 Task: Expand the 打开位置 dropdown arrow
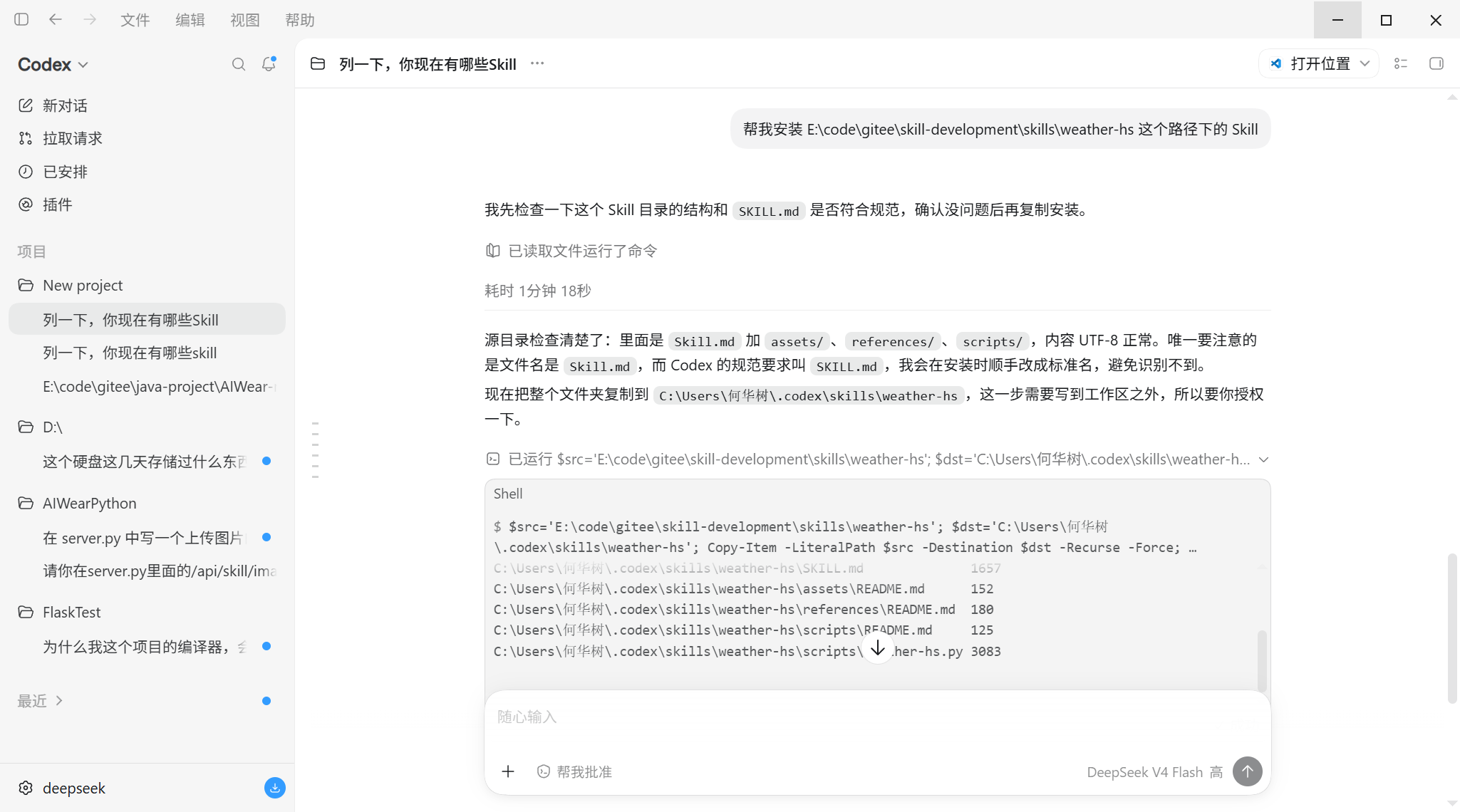click(1365, 63)
